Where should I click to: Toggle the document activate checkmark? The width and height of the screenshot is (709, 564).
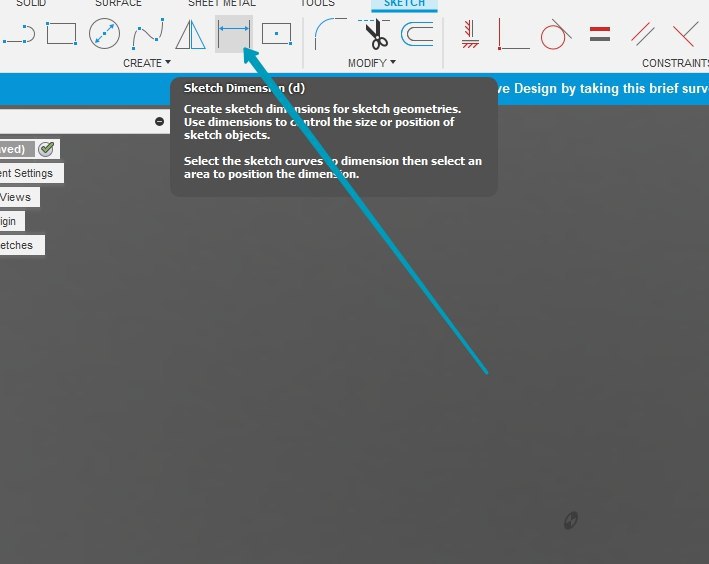click(x=46, y=149)
